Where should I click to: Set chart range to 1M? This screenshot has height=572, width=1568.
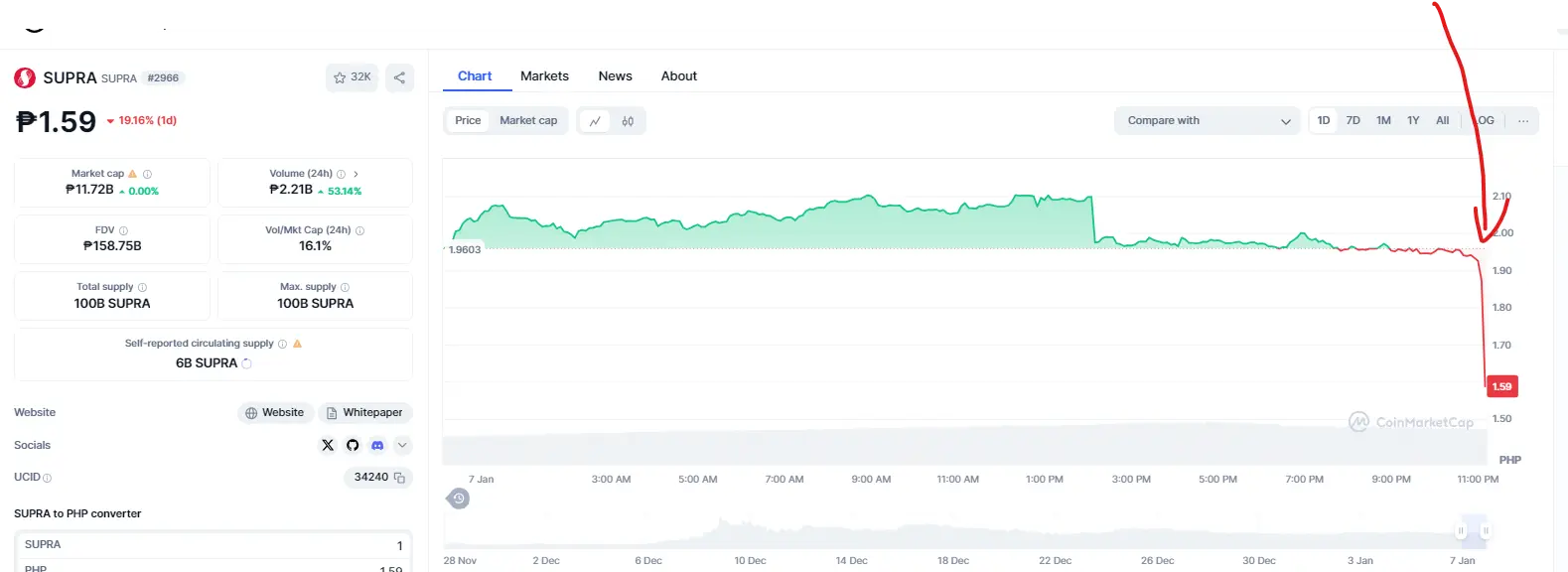click(1383, 121)
